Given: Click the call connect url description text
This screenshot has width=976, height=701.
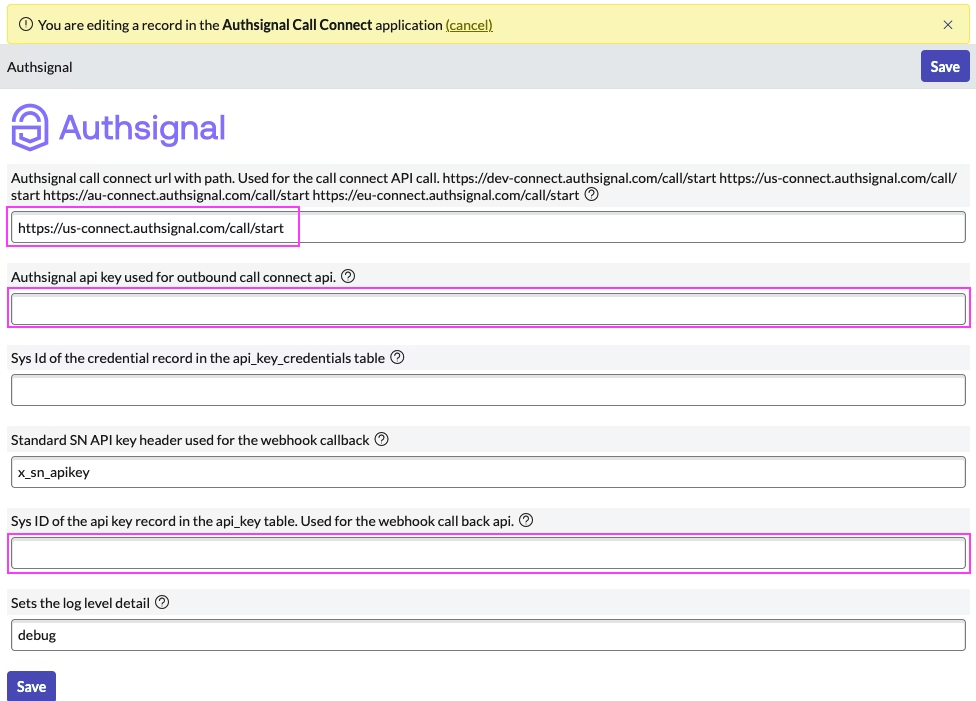Looking at the screenshot, I should click(x=484, y=186).
